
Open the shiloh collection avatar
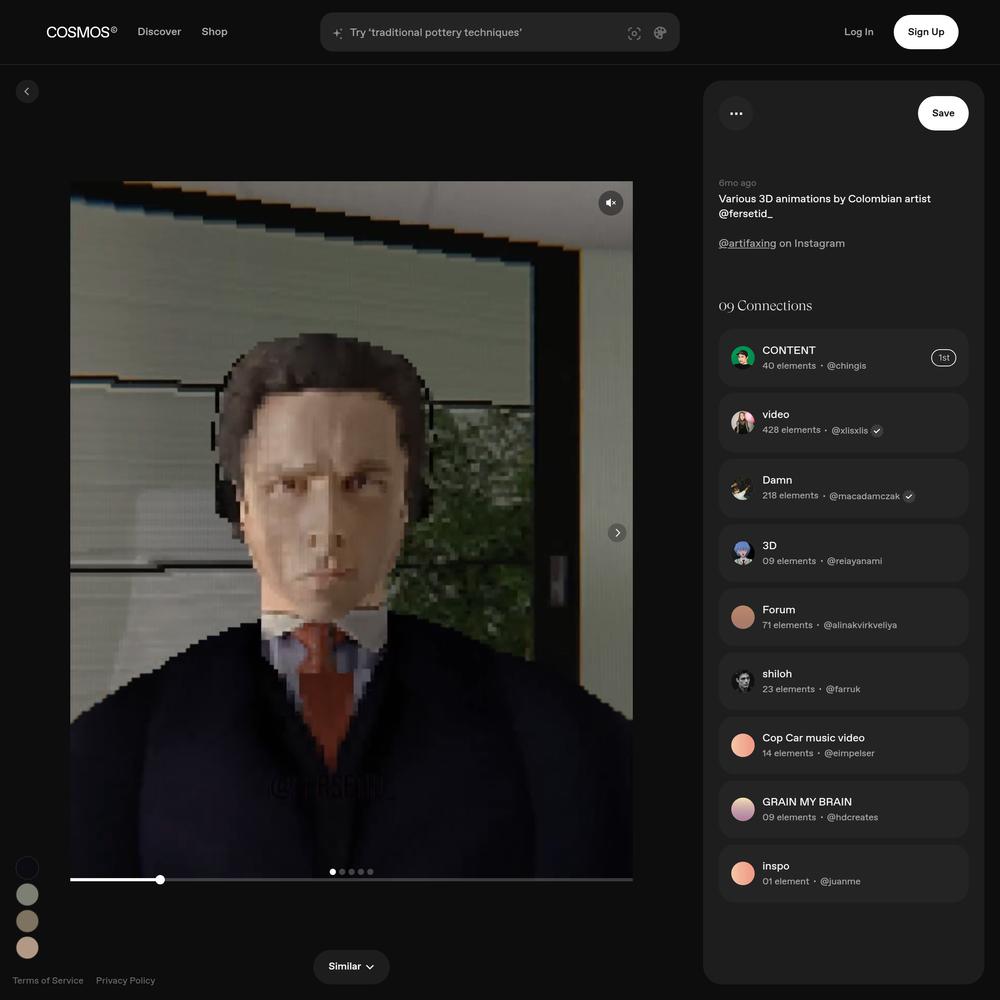tap(742, 681)
